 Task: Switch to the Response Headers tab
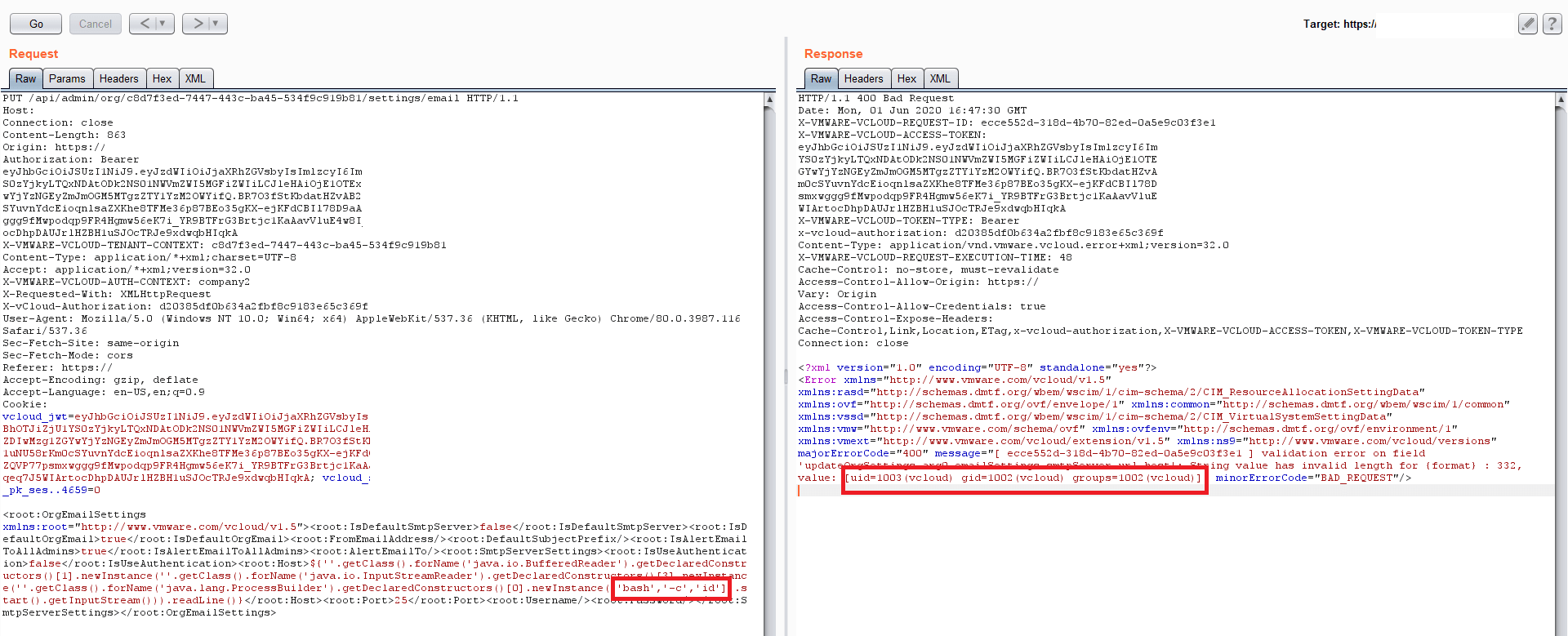click(x=864, y=78)
